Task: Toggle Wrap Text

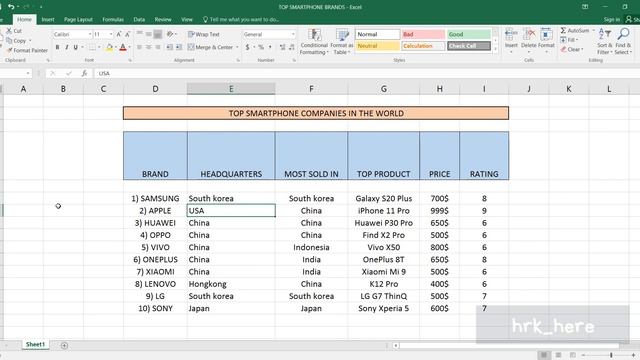Action: point(204,34)
